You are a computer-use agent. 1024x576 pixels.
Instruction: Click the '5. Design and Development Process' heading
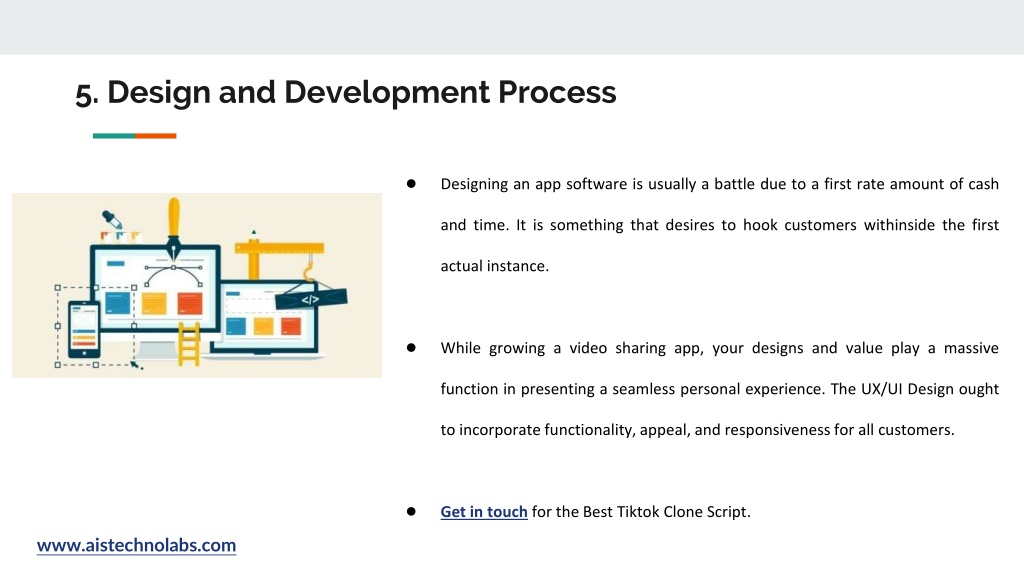(345, 92)
